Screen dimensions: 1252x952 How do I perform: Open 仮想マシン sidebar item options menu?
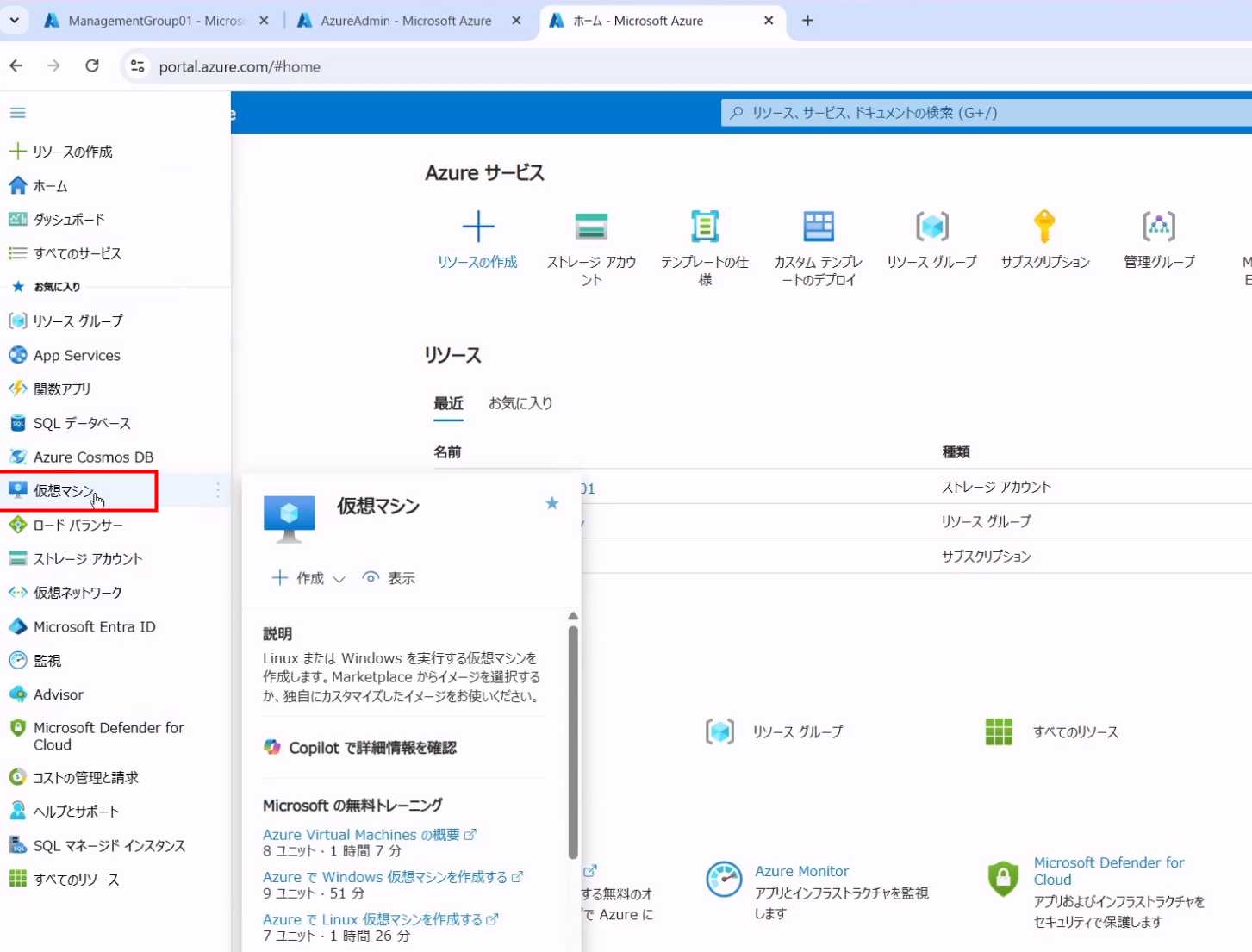click(218, 490)
